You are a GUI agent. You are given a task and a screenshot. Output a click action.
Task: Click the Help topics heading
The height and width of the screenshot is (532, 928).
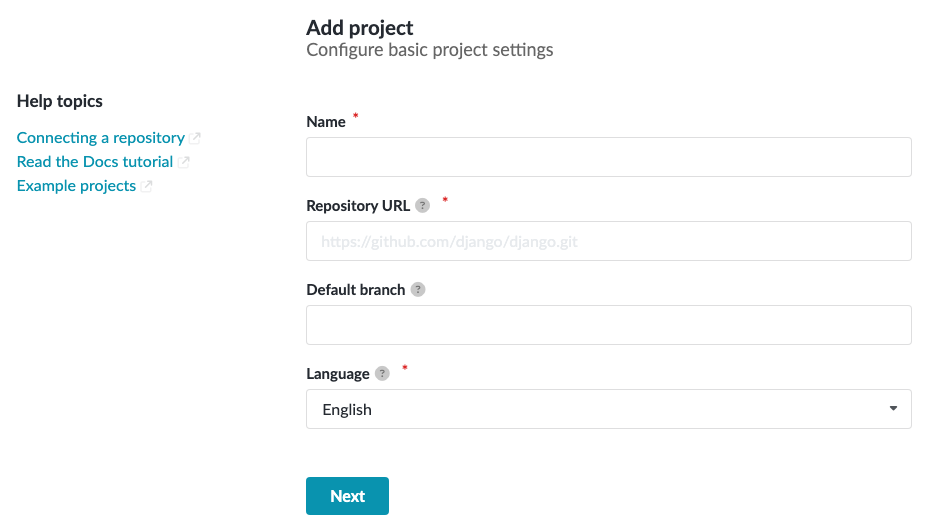pos(60,101)
